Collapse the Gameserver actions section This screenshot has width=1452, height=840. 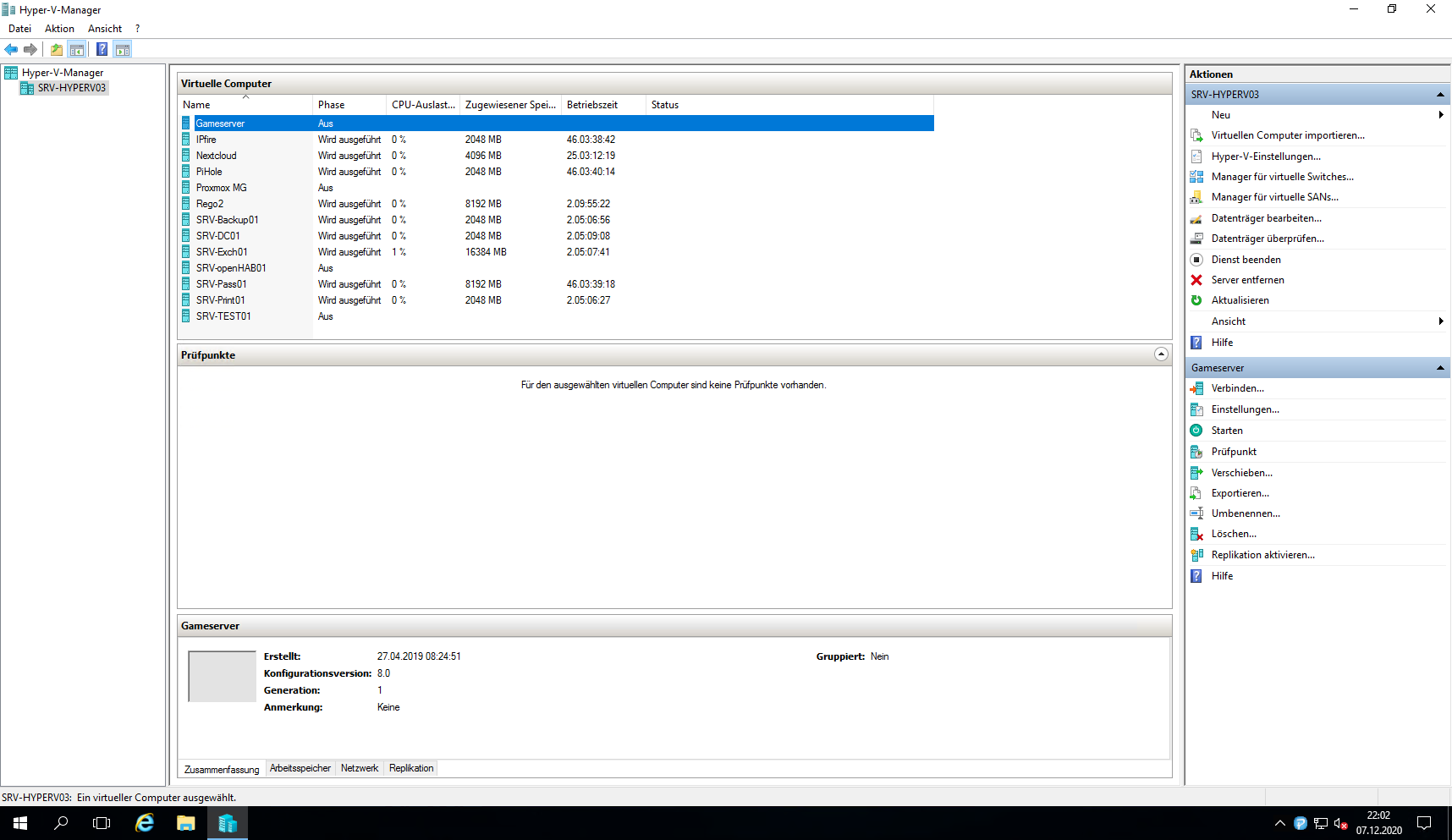coord(1440,368)
